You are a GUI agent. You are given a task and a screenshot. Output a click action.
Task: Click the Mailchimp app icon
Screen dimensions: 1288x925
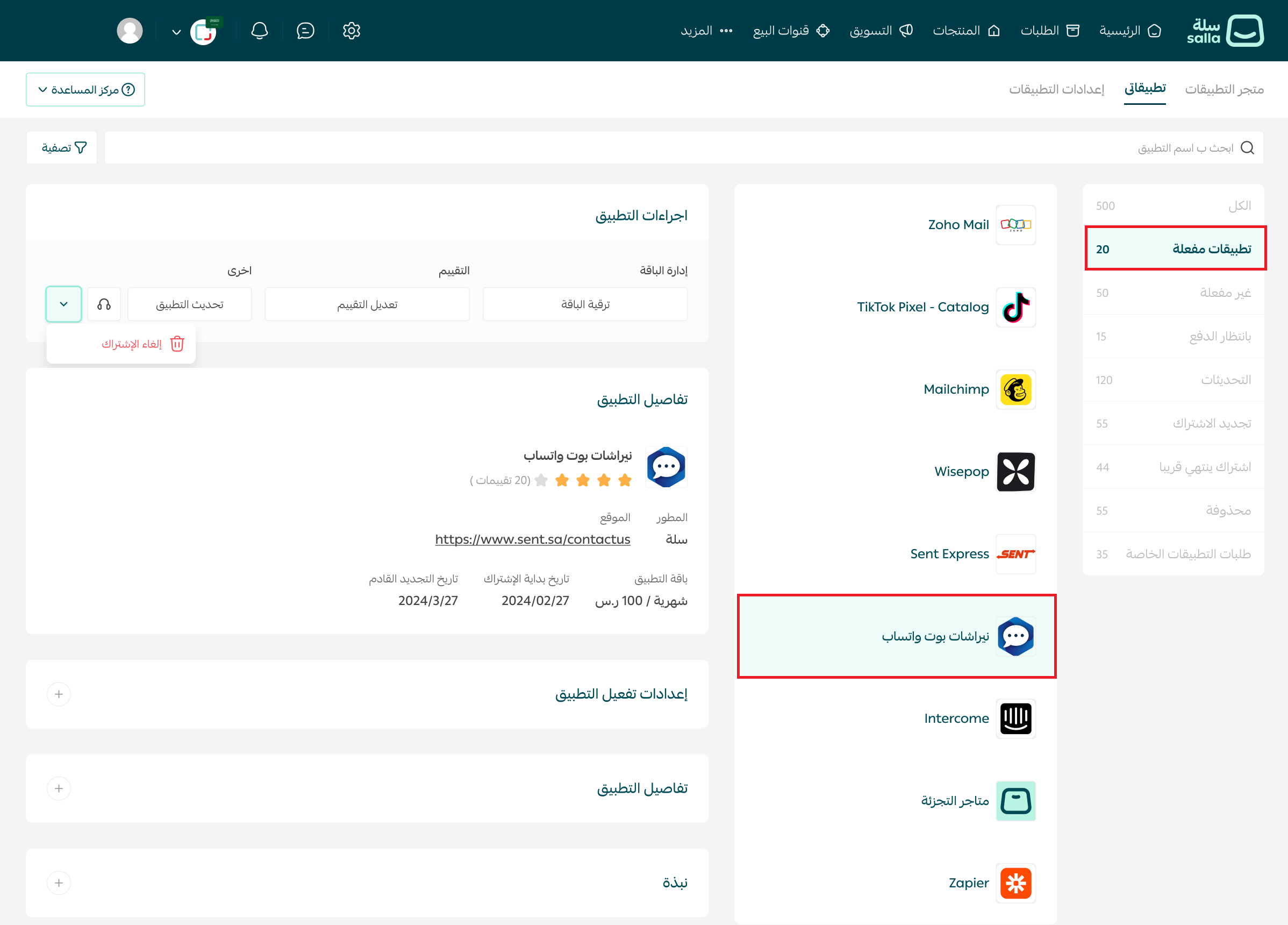(x=1015, y=390)
